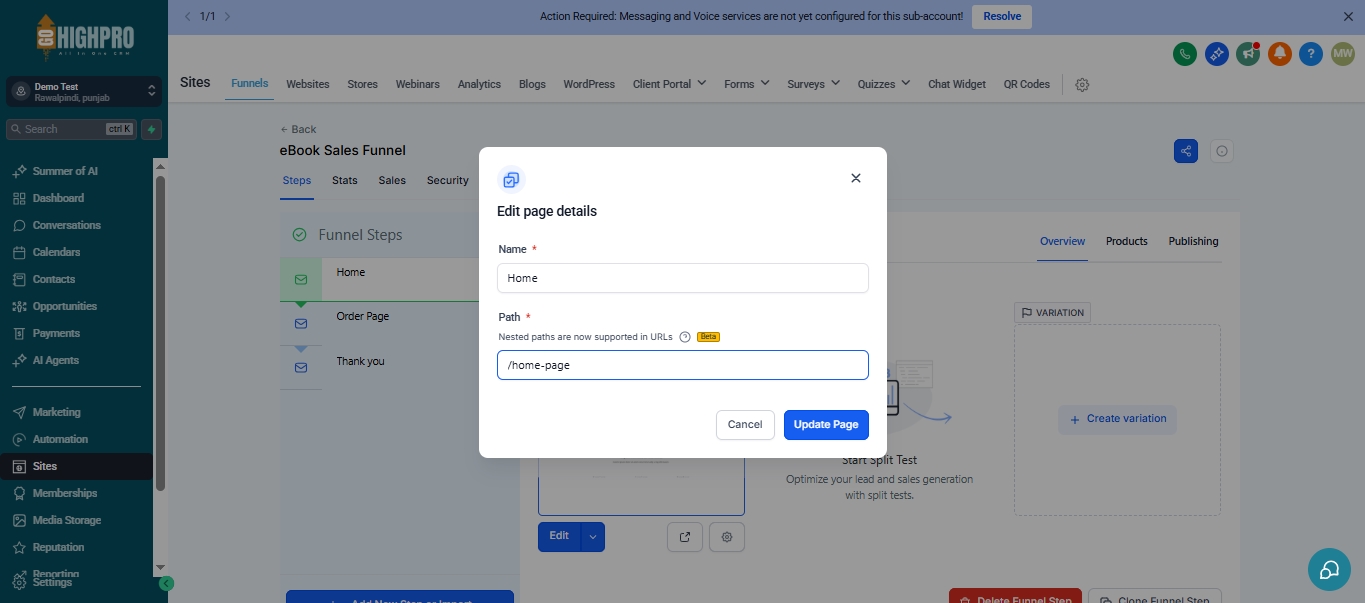Click the Back link
Image resolution: width=1365 pixels, height=603 pixels.
[x=298, y=129]
